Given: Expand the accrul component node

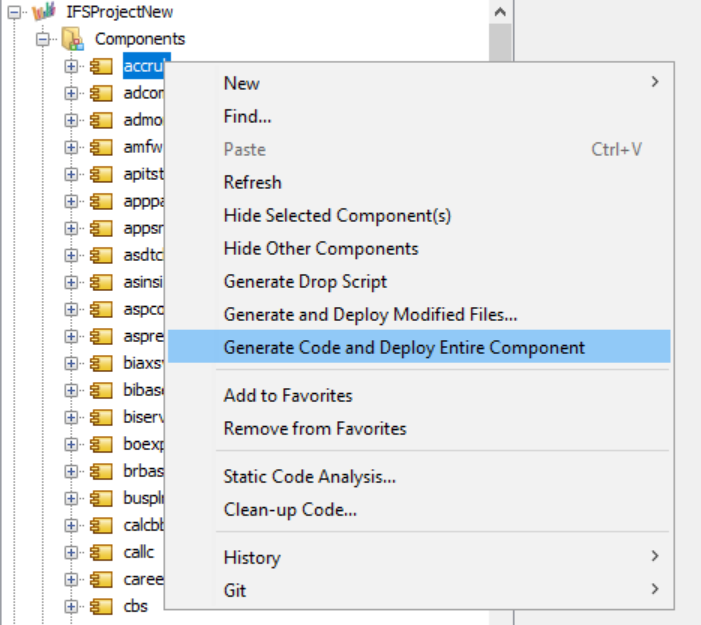Looking at the screenshot, I should 71,67.
